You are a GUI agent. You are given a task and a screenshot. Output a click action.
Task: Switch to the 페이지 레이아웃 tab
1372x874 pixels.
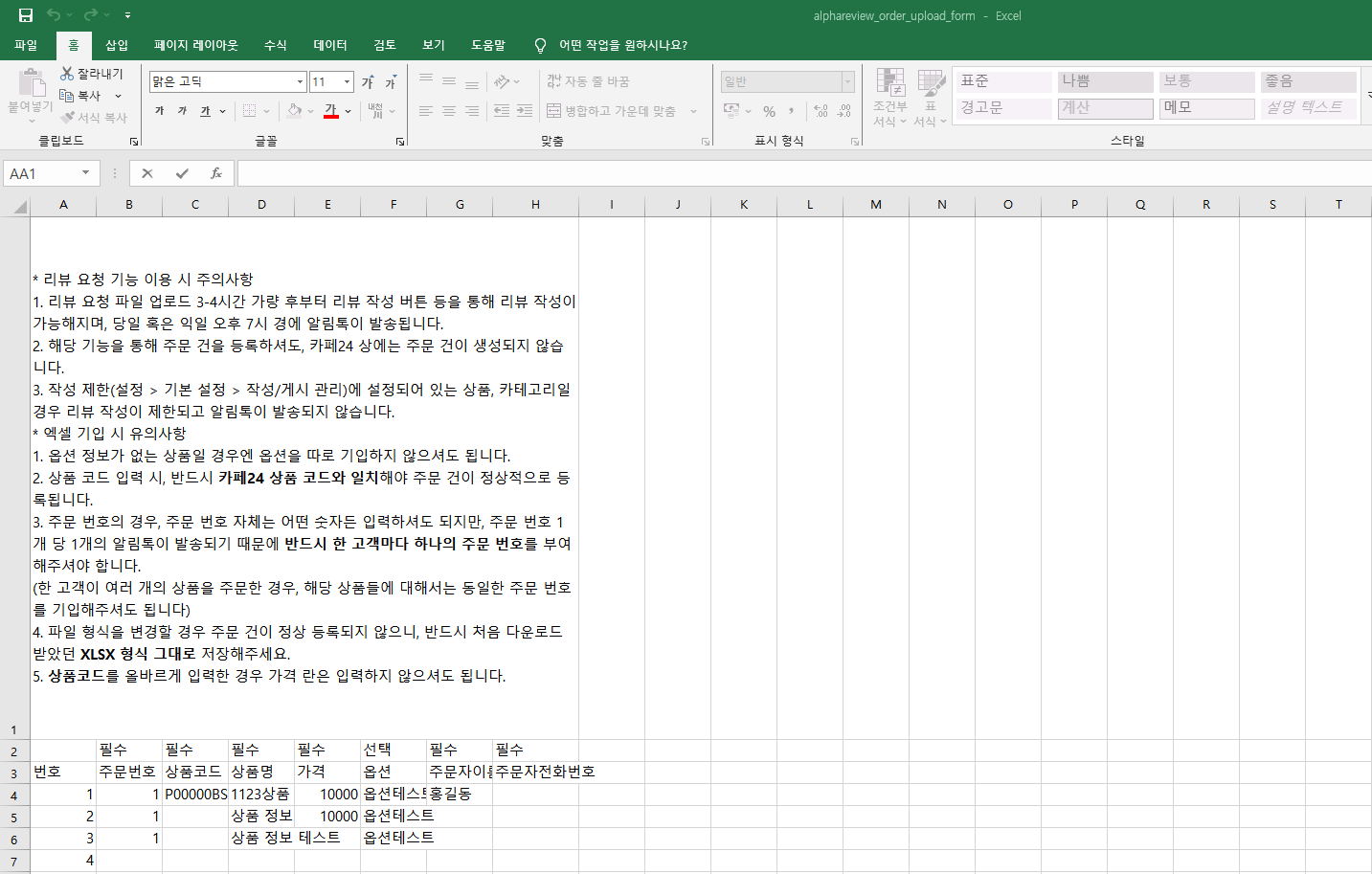point(196,45)
